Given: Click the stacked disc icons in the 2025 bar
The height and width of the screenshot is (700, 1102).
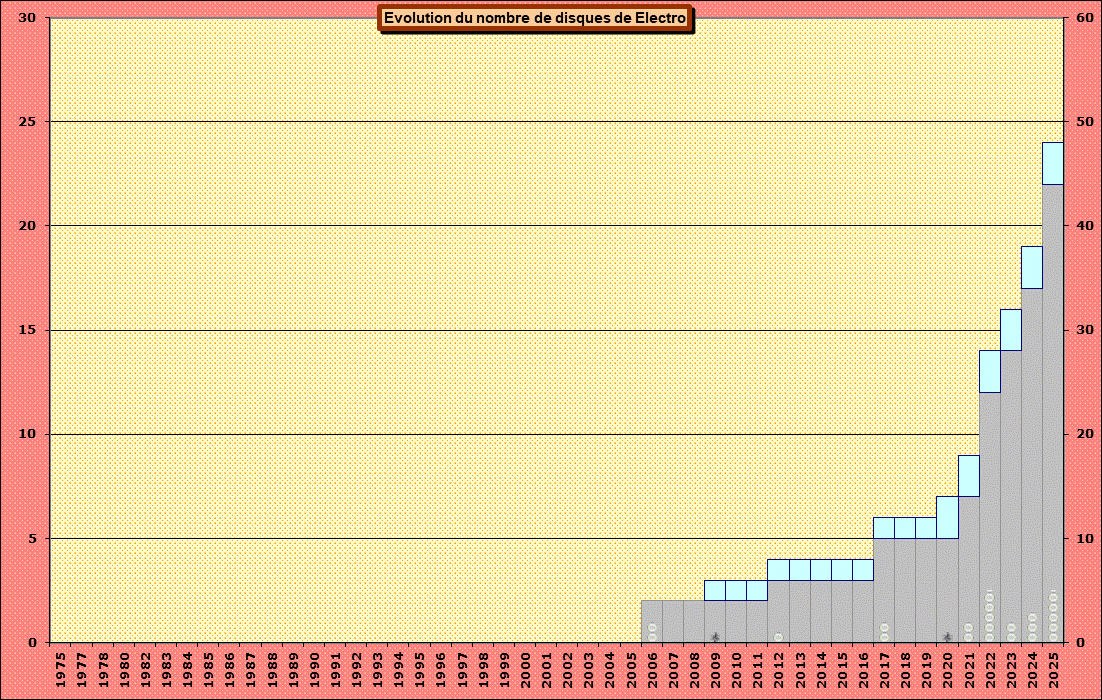Looking at the screenshot, I should point(1053,615).
